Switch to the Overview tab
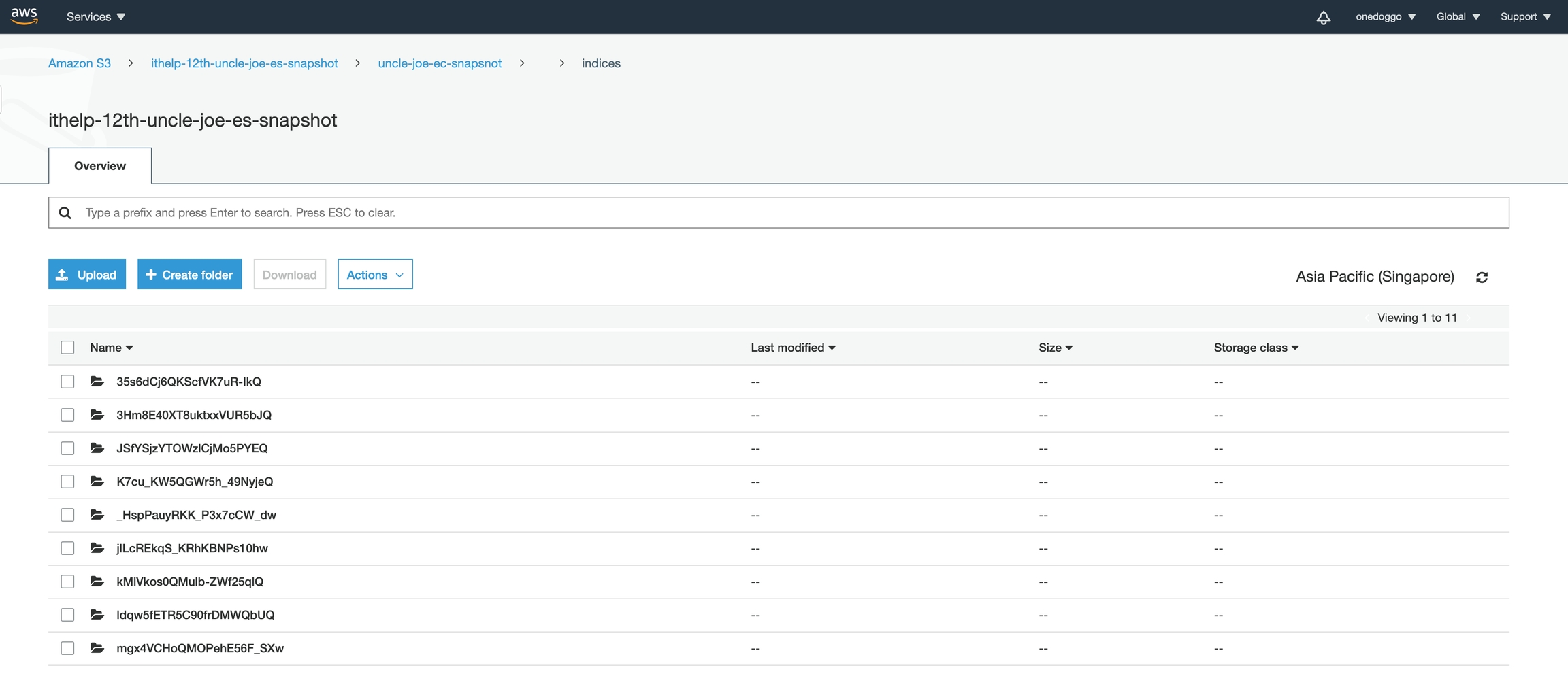The image size is (1568, 674). tap(100, 166)
